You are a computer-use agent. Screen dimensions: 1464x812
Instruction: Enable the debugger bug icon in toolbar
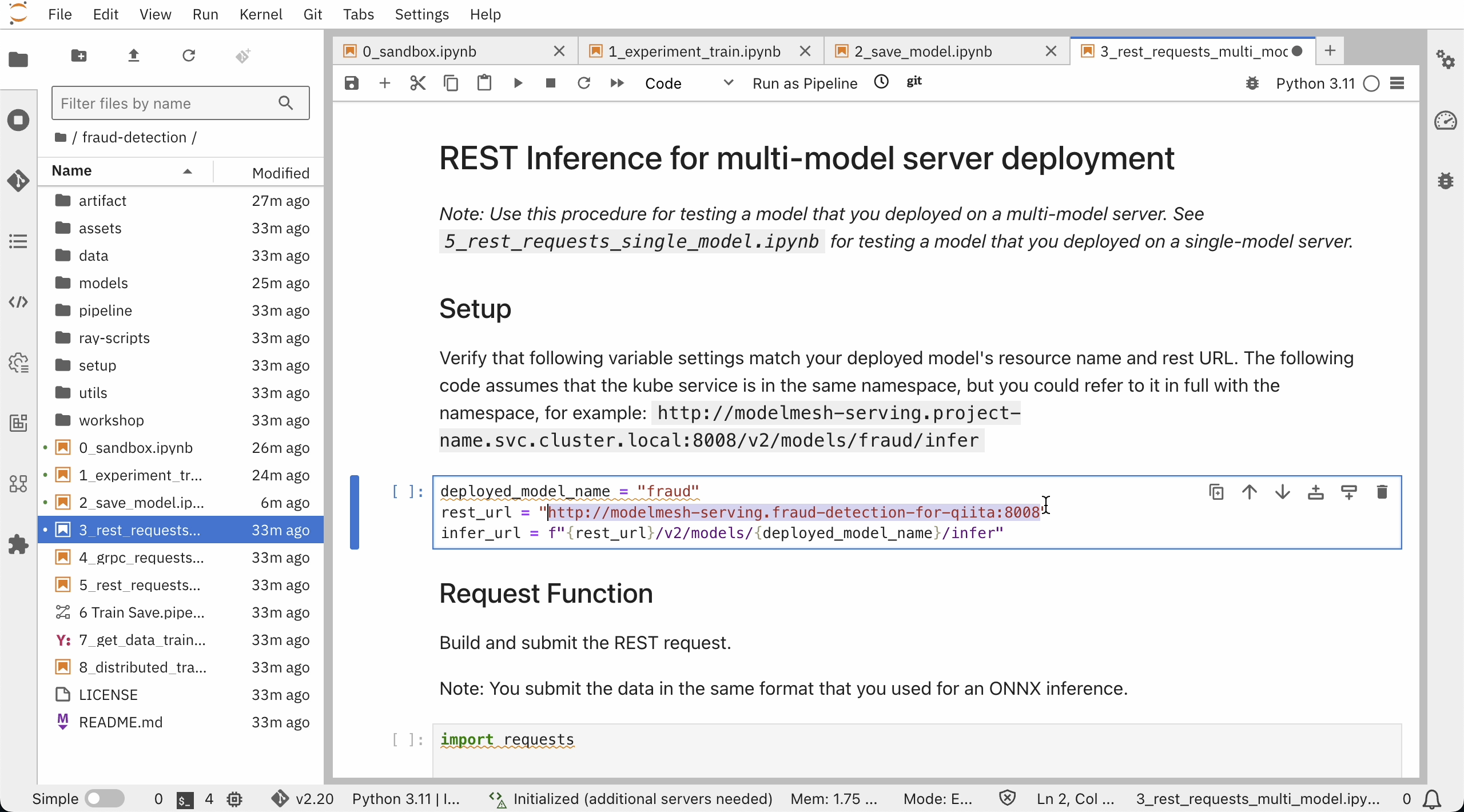click(1252, 83)
